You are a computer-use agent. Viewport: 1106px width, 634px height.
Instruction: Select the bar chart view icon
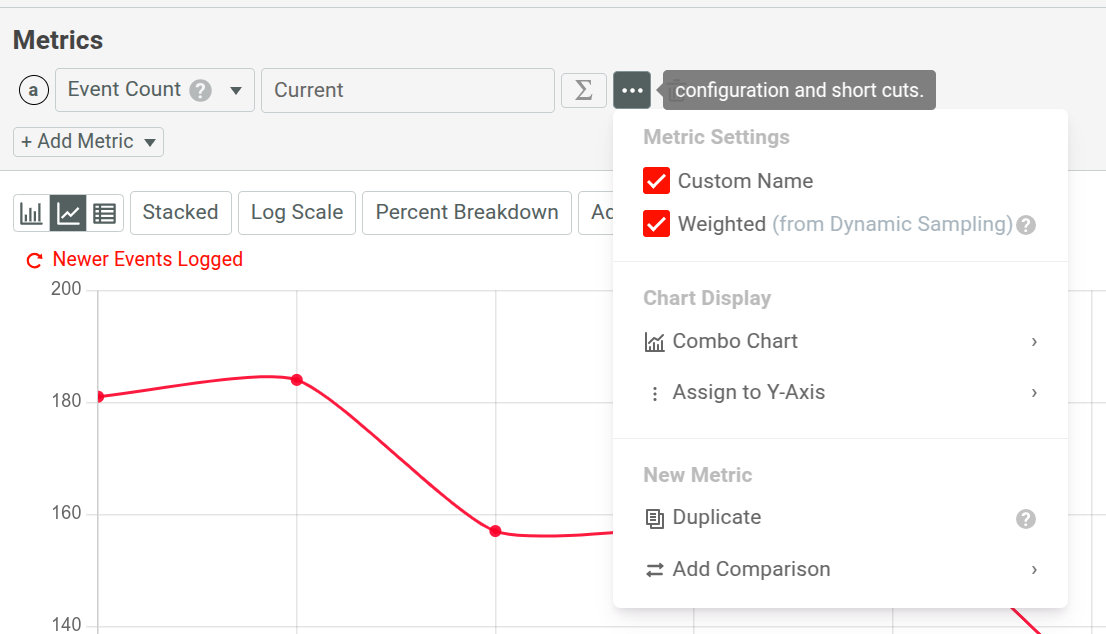(32, 212)
